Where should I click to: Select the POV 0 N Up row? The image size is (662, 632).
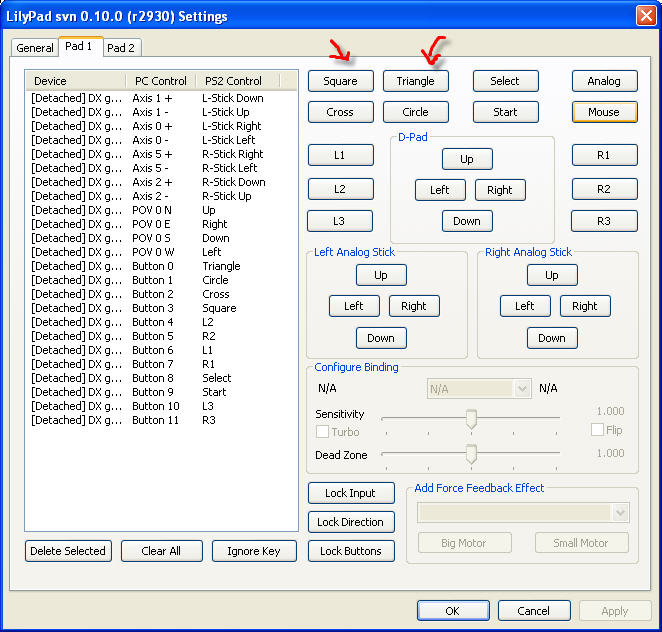tap(161, 210)
